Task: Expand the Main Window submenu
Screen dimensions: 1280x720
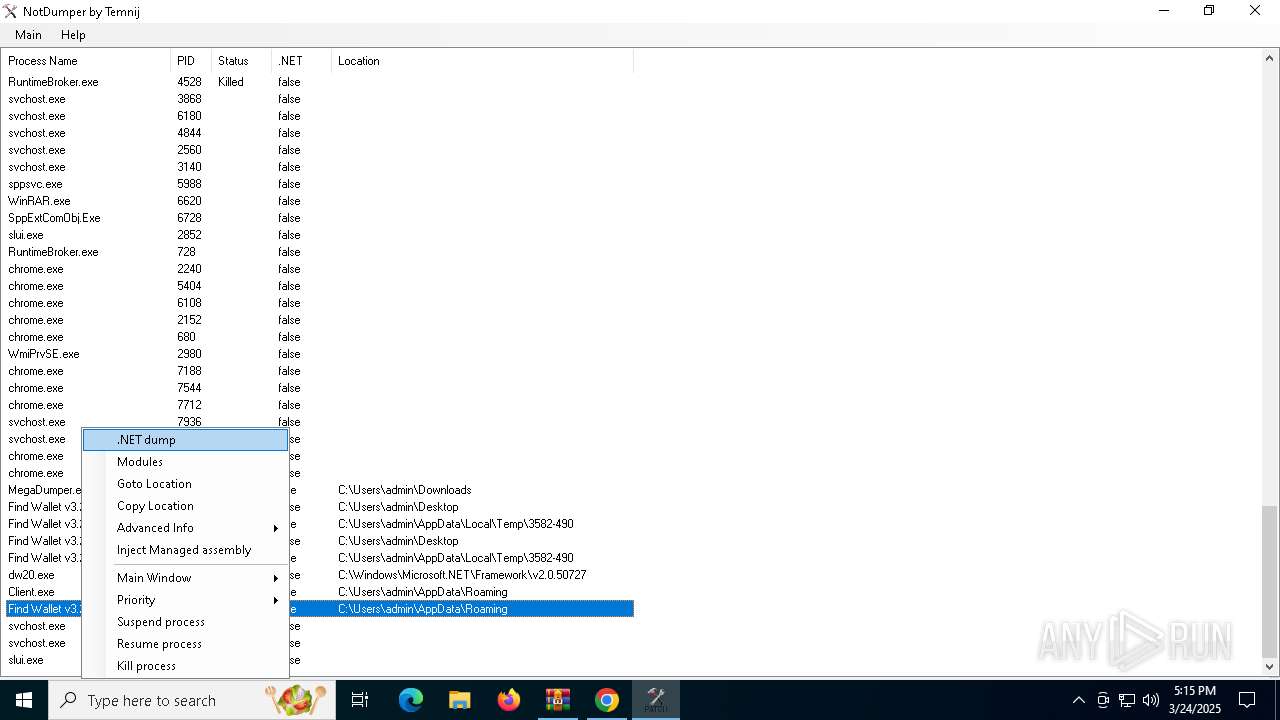Action: tap(186, 578)
